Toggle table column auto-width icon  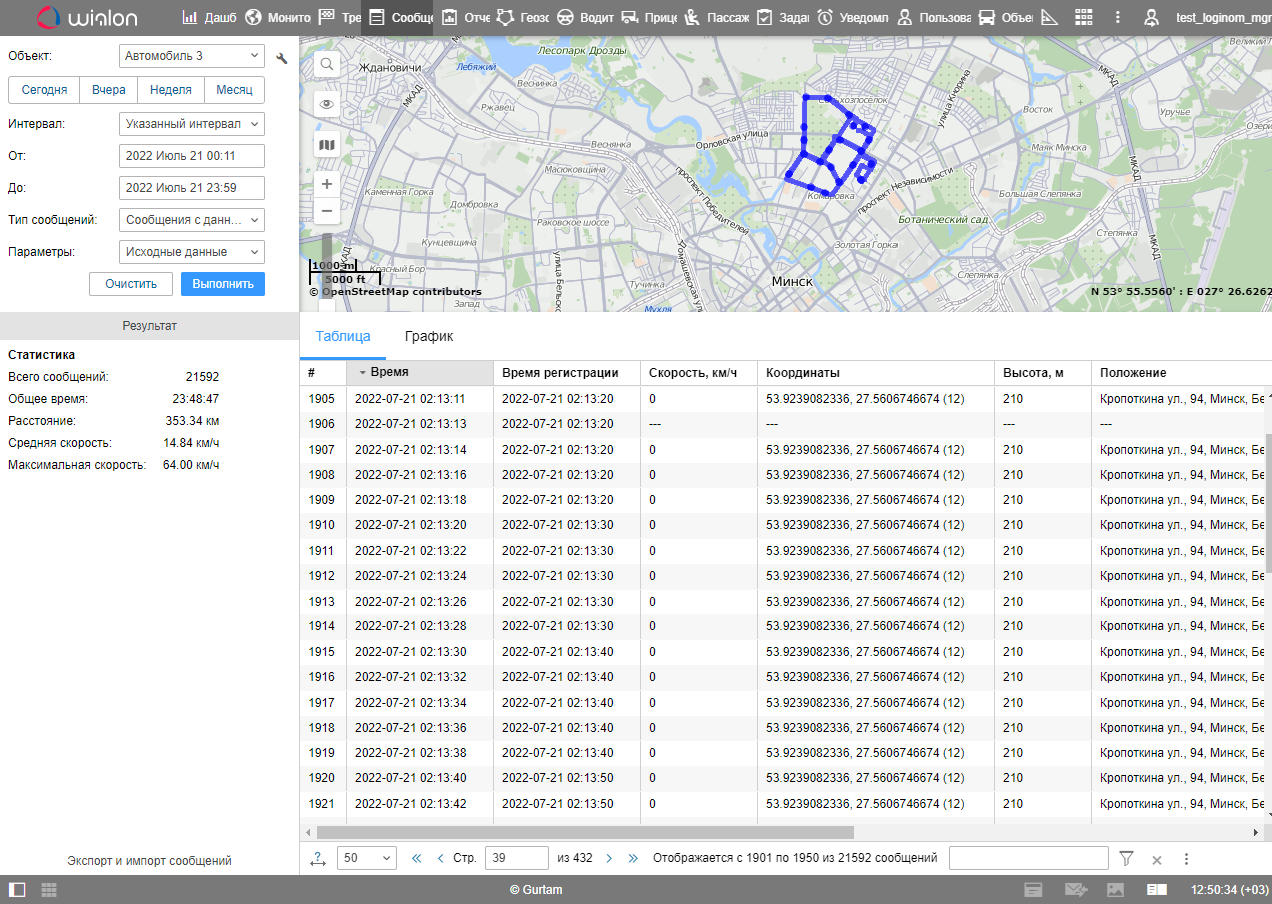pos(318,858)
